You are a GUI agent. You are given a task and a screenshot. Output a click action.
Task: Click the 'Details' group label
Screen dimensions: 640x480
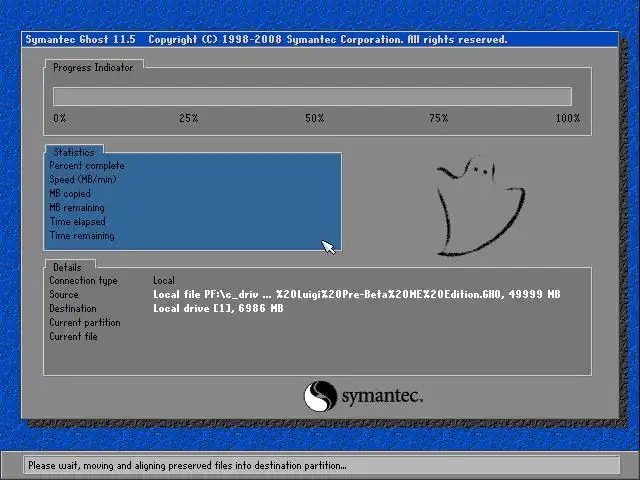(67, 267)
